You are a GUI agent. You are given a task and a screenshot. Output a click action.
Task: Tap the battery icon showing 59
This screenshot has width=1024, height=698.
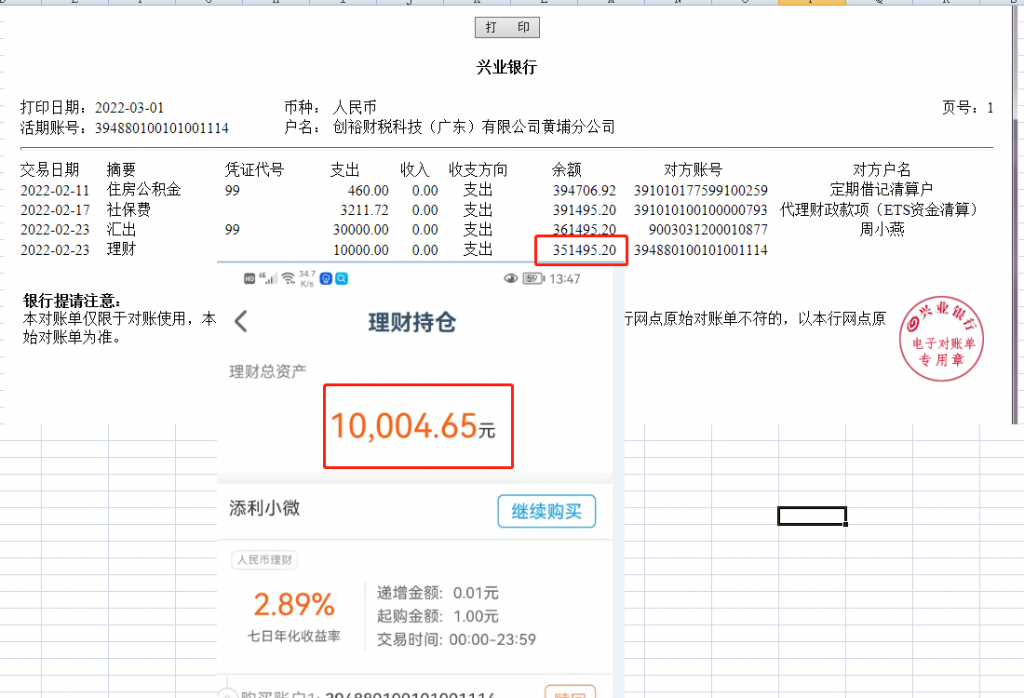point(534,279)
